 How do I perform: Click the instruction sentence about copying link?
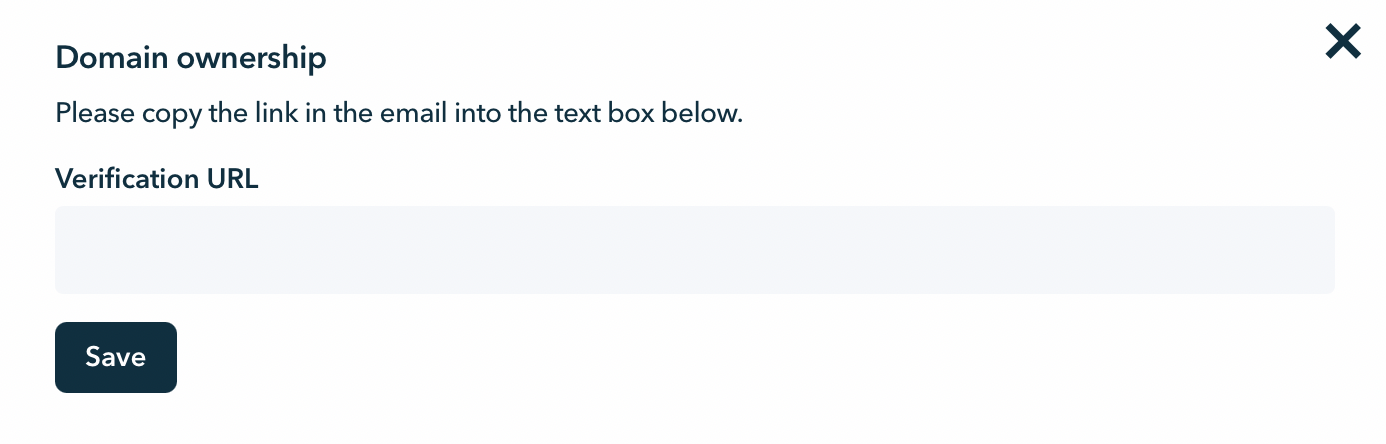399,113
